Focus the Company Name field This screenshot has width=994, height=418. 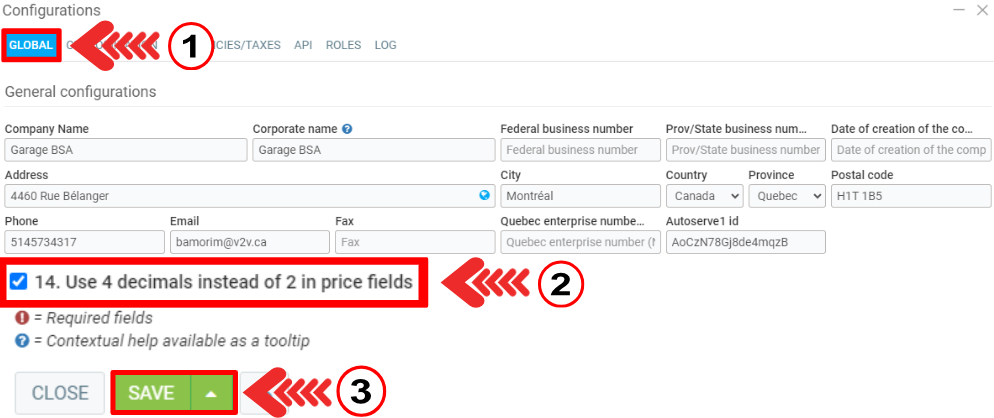[125, 150]
